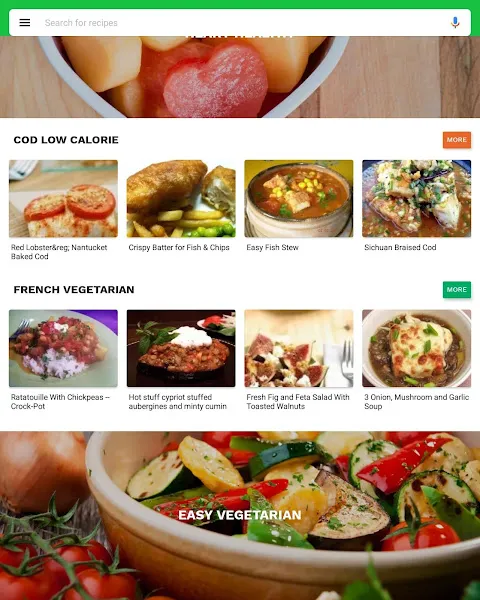Open the hamburger navigation menu

[25, 23]
